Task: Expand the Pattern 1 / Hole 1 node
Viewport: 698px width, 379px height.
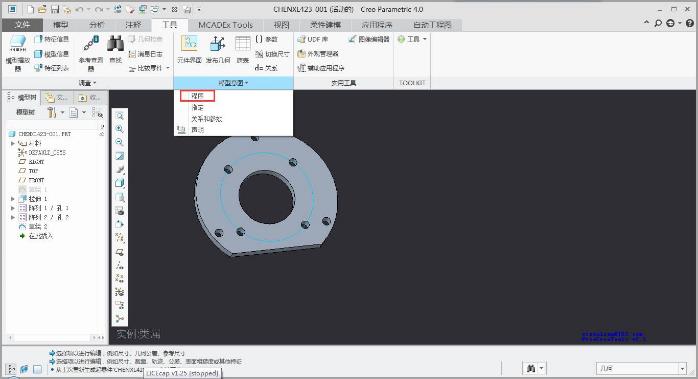Action: [12, 208]
